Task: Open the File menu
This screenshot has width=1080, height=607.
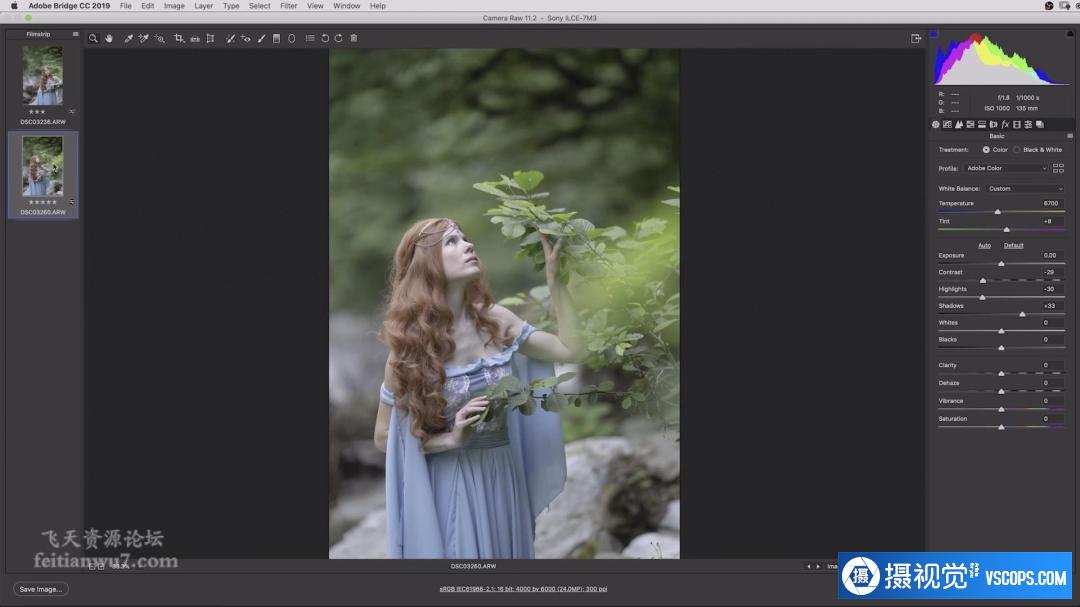Action: [125, 6]
